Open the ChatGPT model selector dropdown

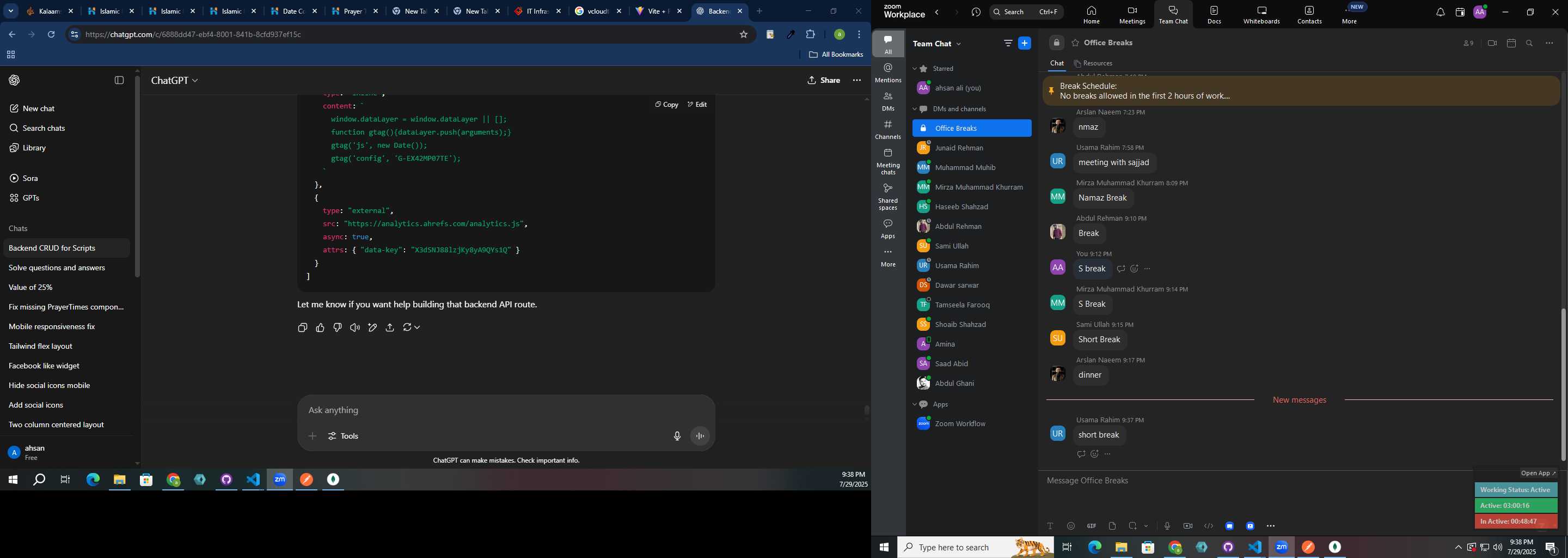click(x=175, y=81)
